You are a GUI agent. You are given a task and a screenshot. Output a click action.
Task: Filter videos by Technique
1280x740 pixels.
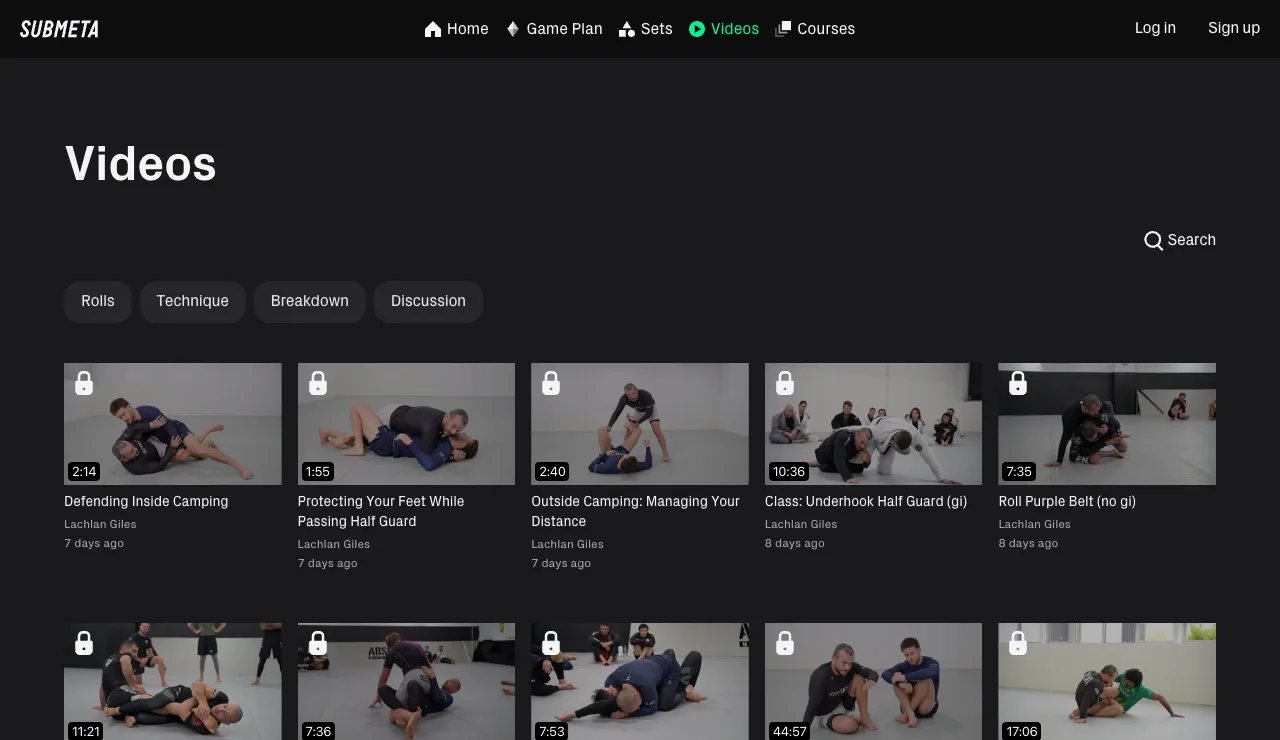193,301
